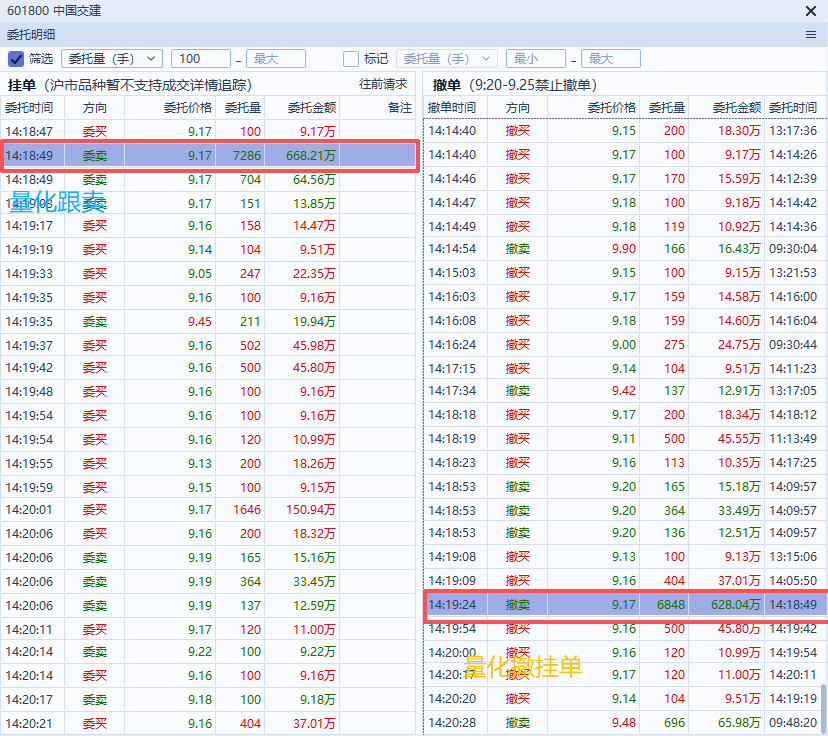Image resolution: width=828 pixels, height=736 pixels.
Task: Select the 14:18:49 委卖 7286 row
Action: [209, 156]
